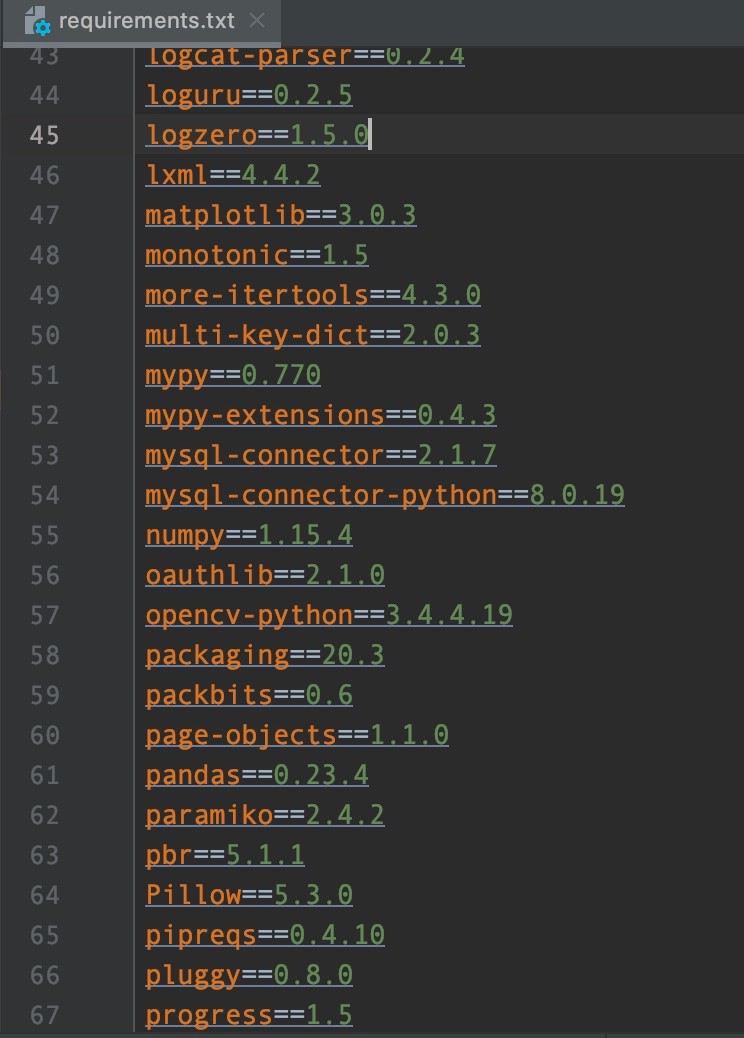Click the more-itertools package name

pyautogui.click(x=257, y=295)
